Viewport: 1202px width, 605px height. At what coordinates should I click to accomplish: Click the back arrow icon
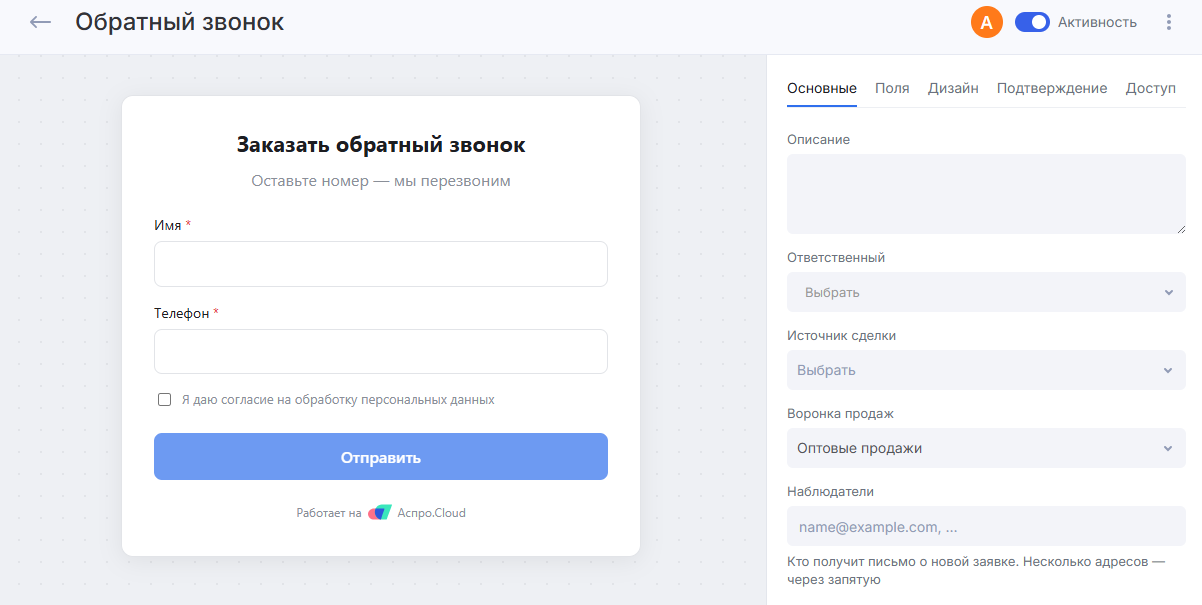[40, 22]
